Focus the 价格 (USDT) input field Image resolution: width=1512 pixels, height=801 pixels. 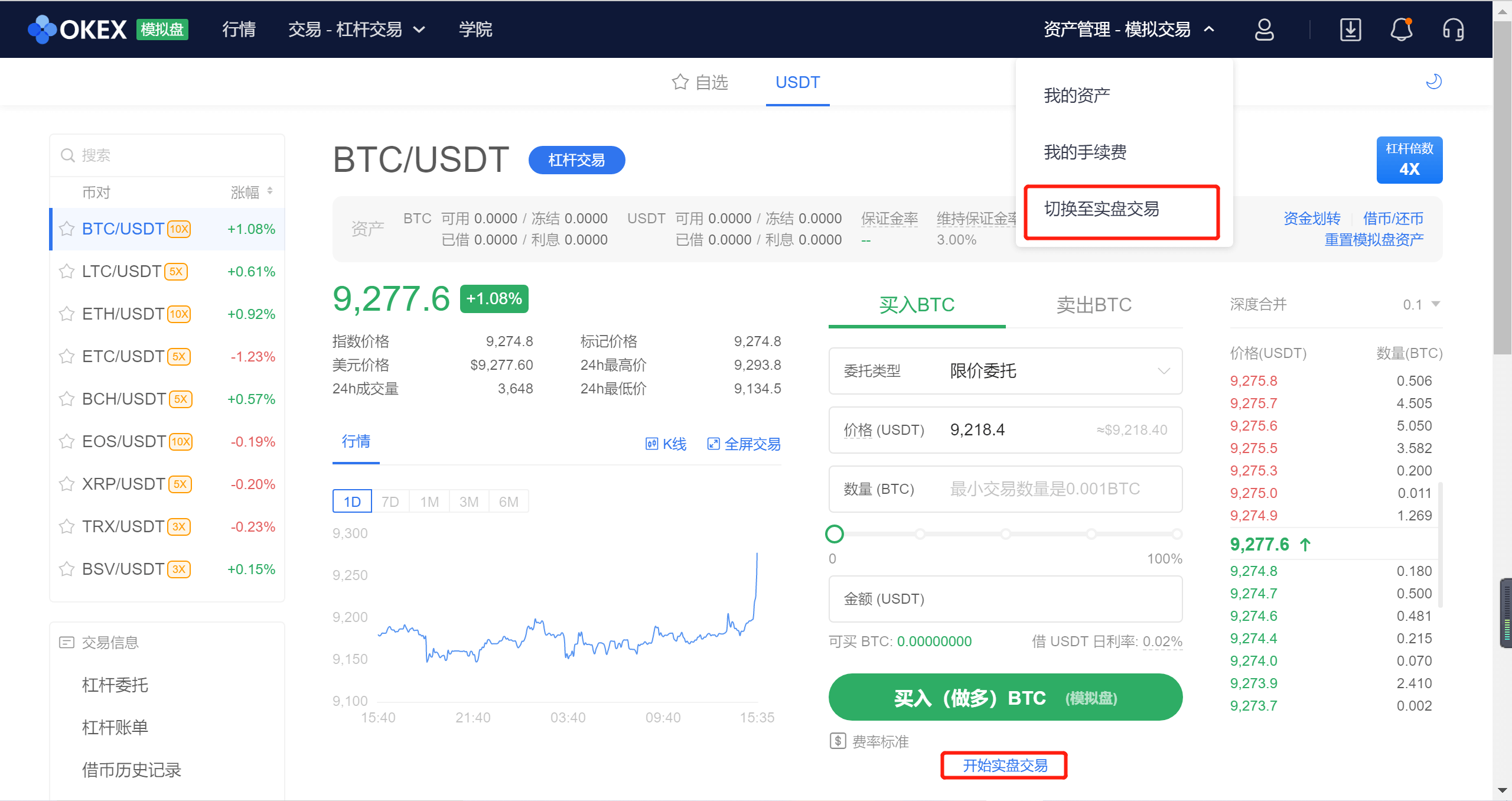[x=1005, y=430]
